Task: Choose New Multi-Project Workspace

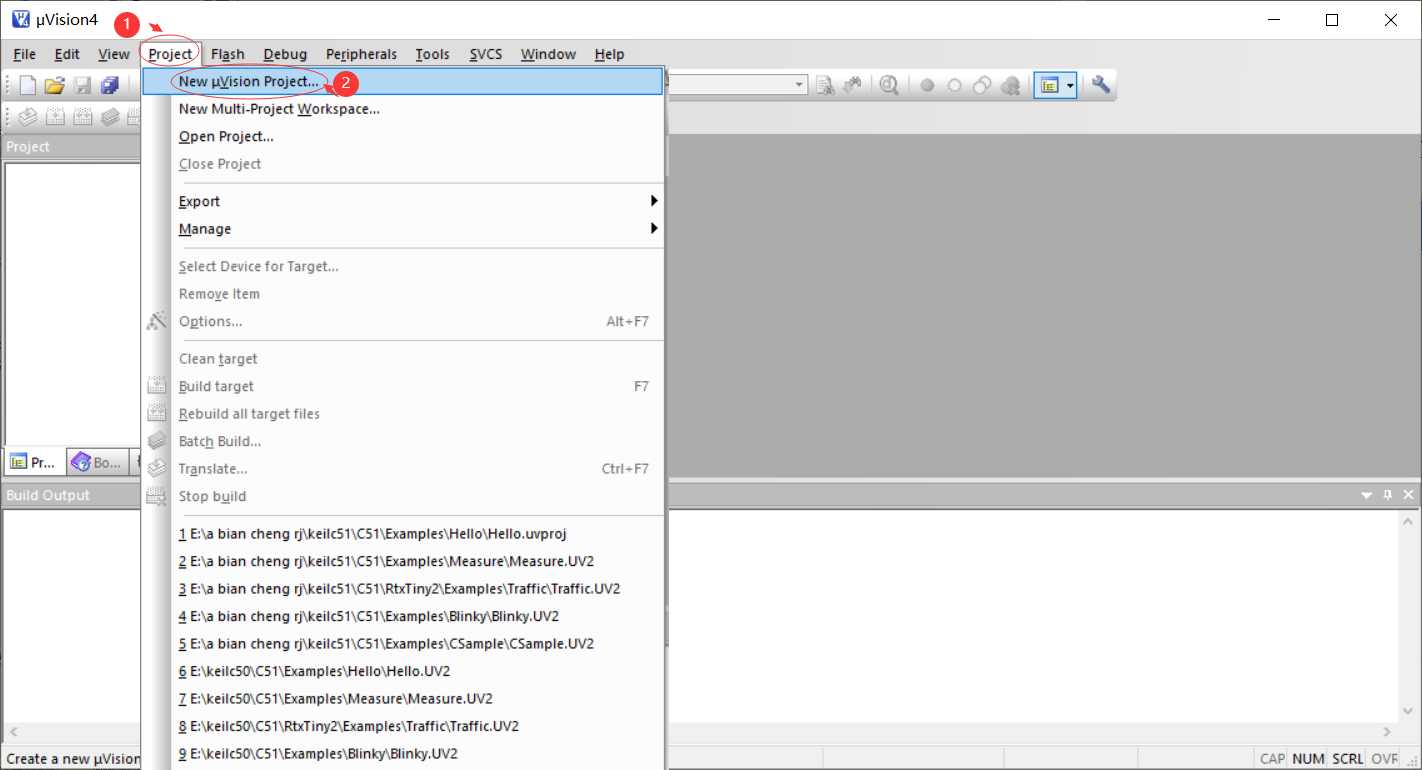Action: 403,109
